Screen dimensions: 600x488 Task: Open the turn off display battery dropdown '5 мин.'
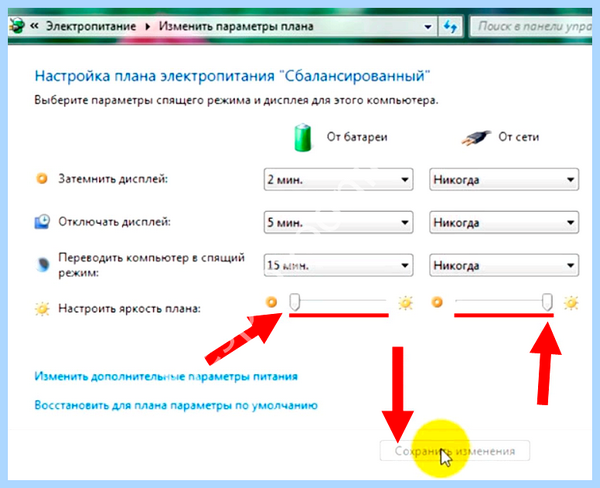pyautogui.click(x=338, y=222)
